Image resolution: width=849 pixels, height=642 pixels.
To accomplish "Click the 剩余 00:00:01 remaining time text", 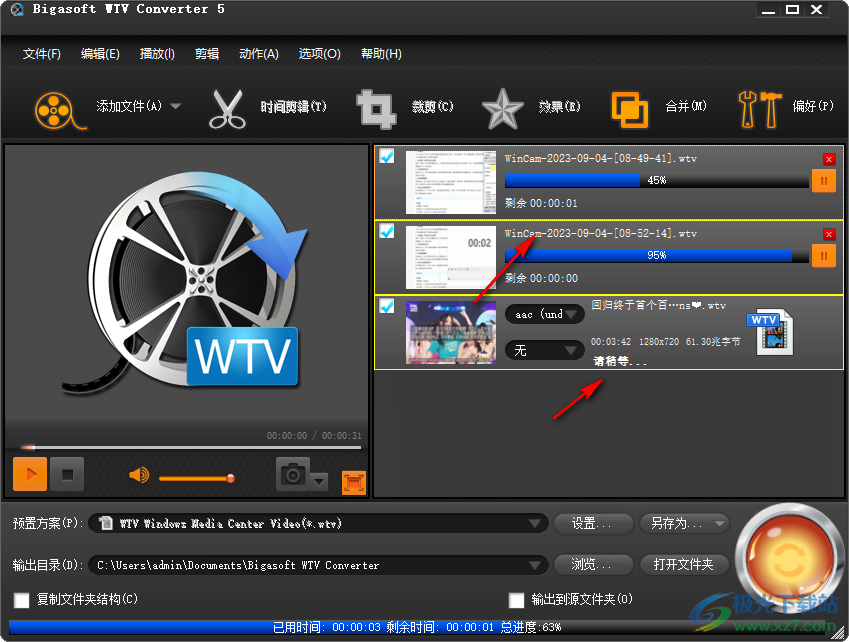I will click(x=541, y=204).
